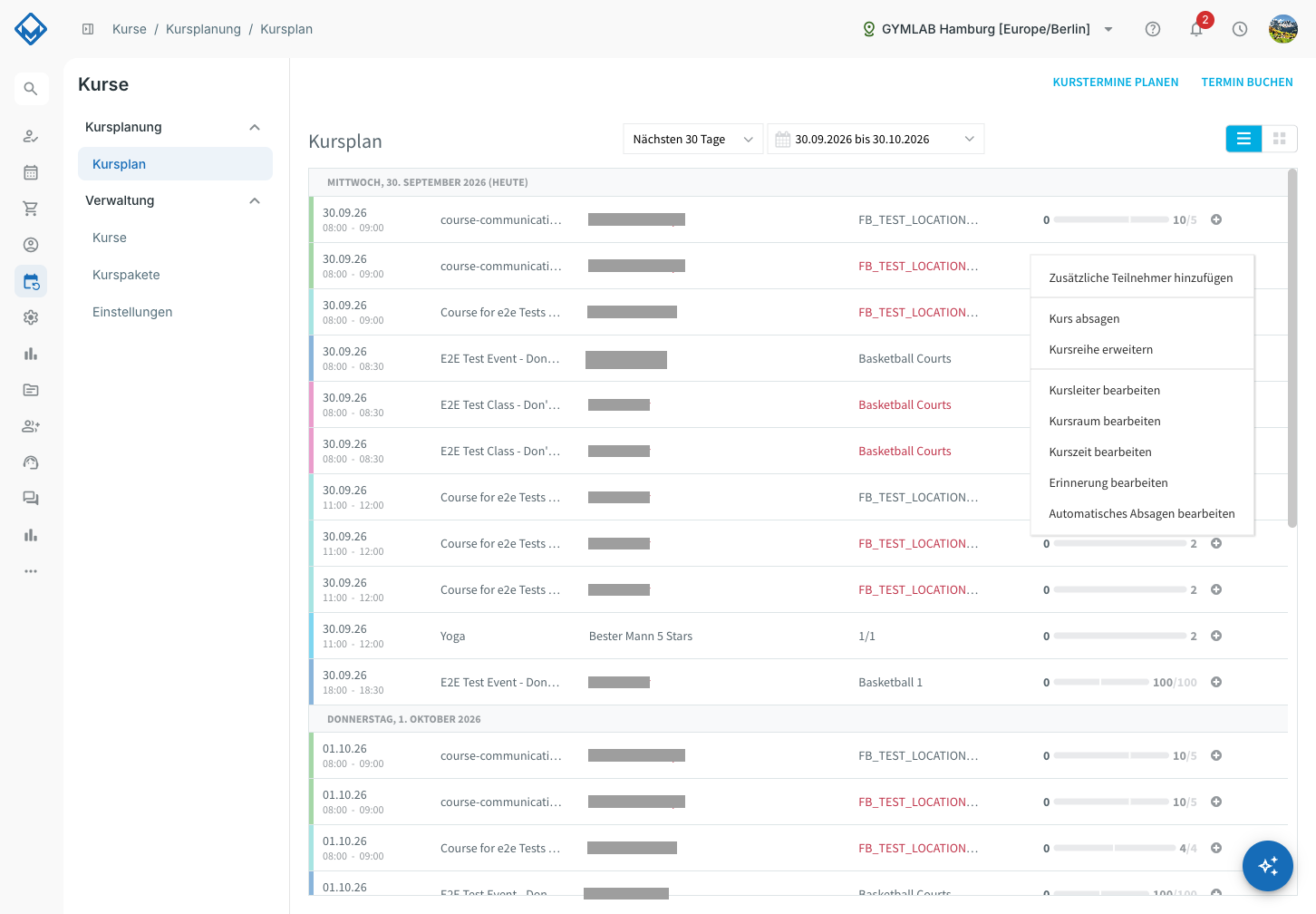Screen dimensions: 1316x914
Task: Open the shopping cart sidebar icon
Action: 31,209
